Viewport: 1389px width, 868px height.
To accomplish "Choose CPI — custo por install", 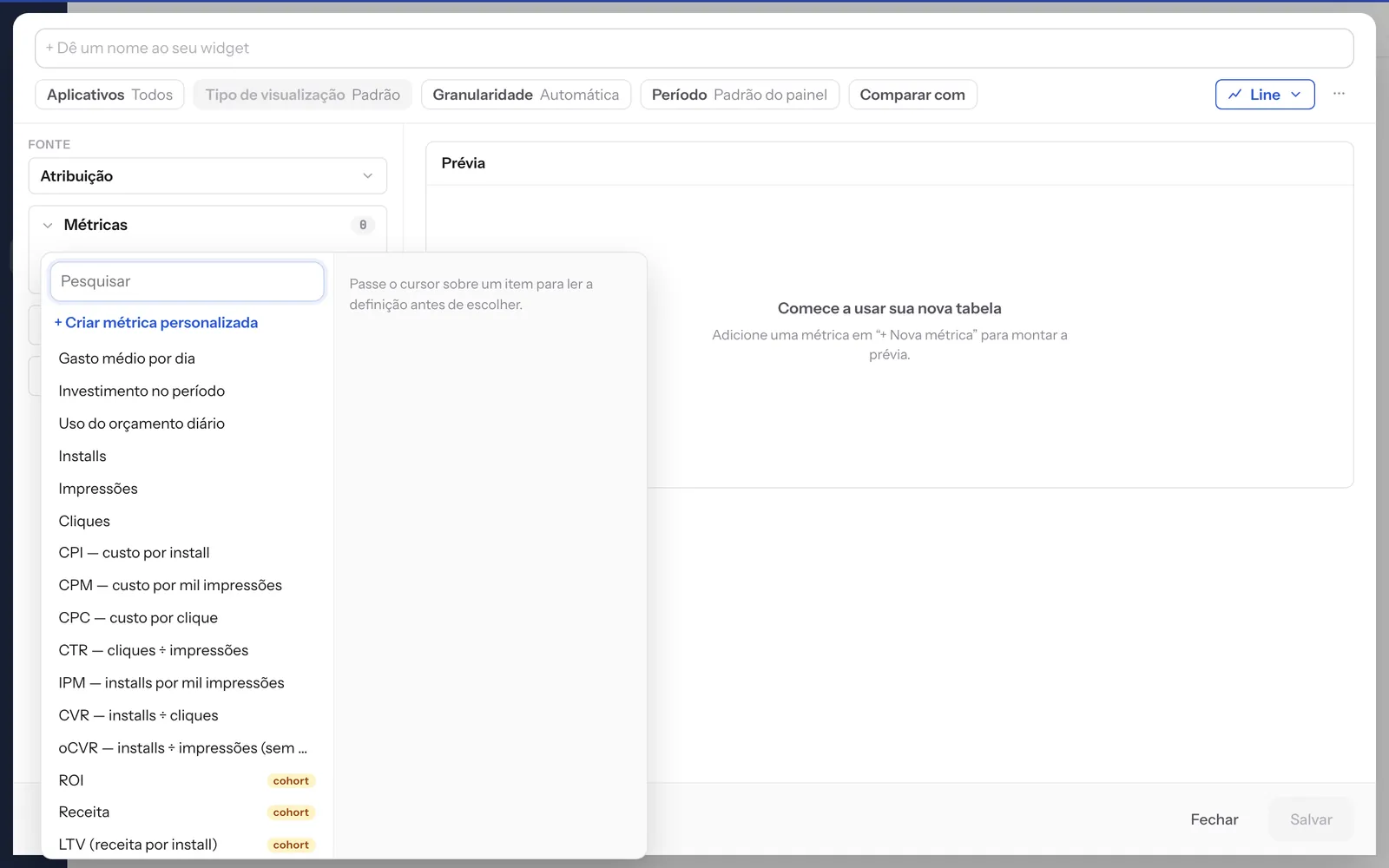I will coord(187,553).
